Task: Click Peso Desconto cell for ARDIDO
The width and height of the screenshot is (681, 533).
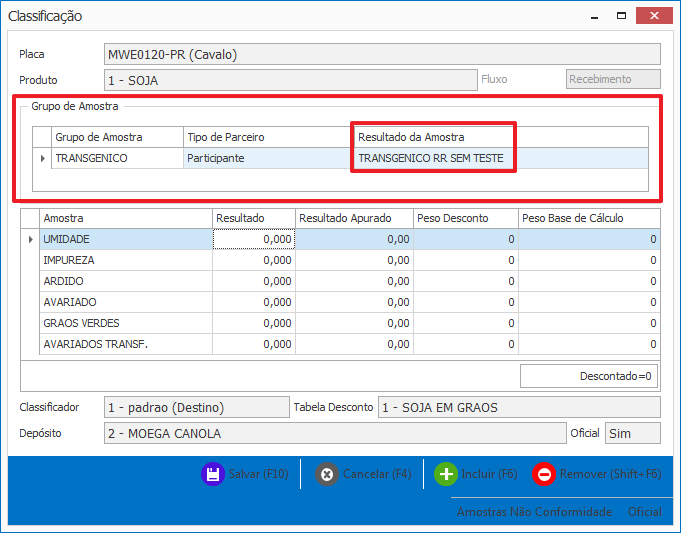Action: pyautogui.click(x=466, y=281)
